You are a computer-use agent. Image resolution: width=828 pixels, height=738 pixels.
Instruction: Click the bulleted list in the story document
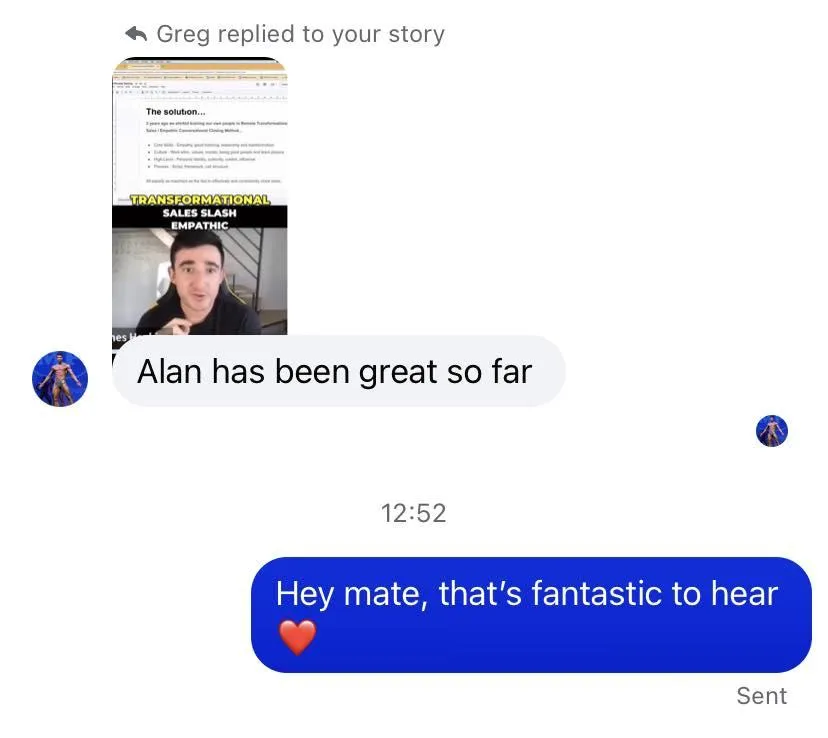pyautogui.click(x=218, y=155)
